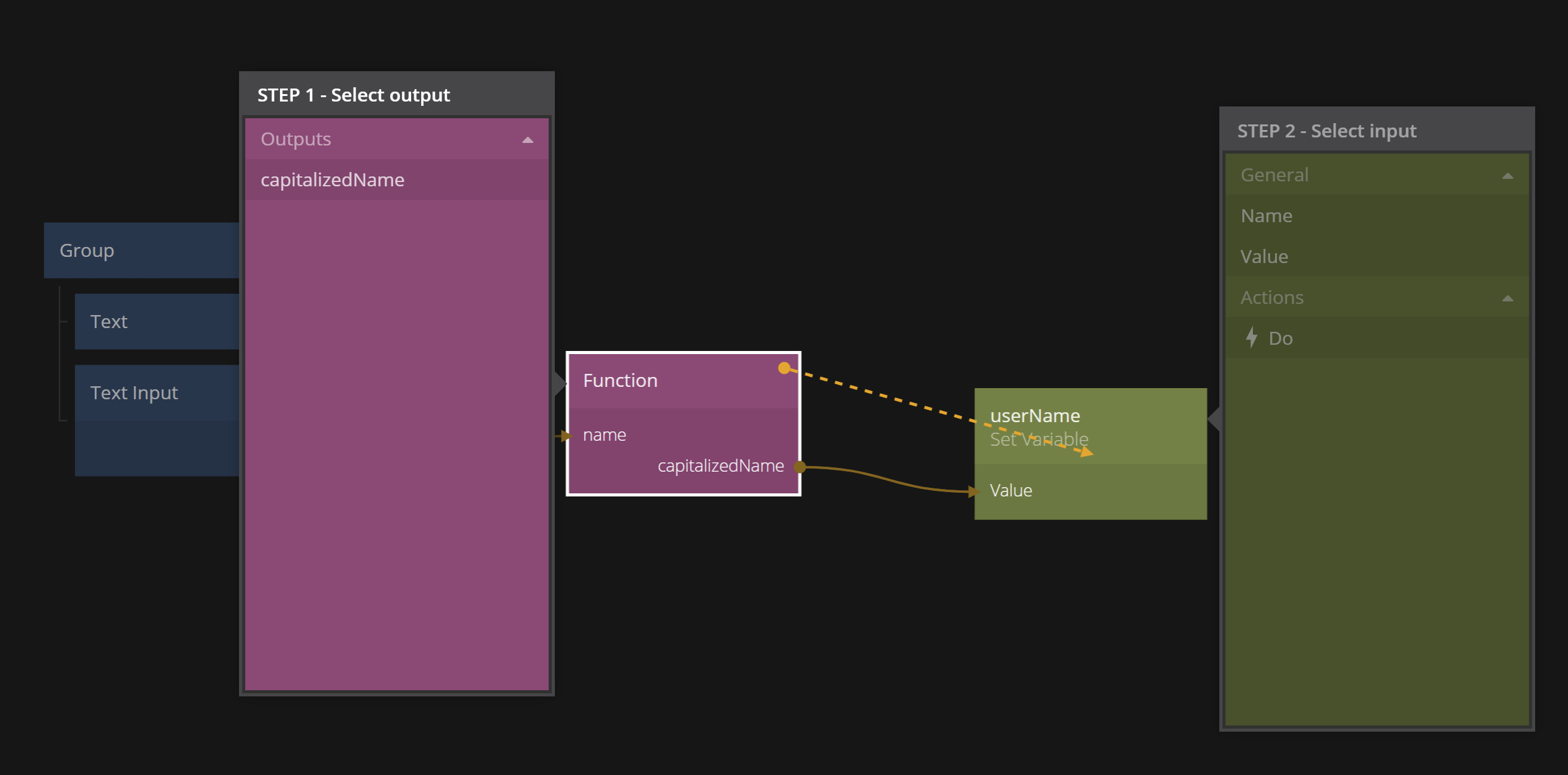Collapse the Actions section
The width and height of the screenshot is (1568, 775).
point(1507,298)
